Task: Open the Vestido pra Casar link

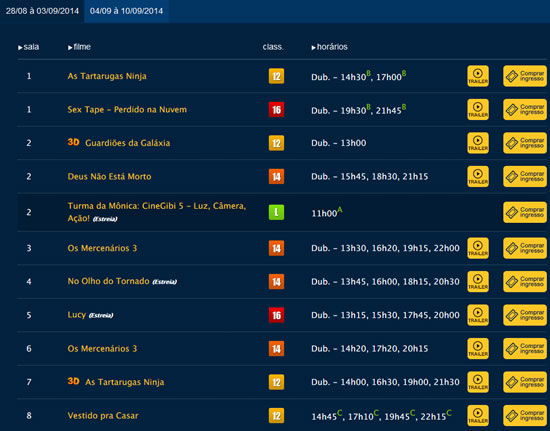Action: [x=103, y=416]
